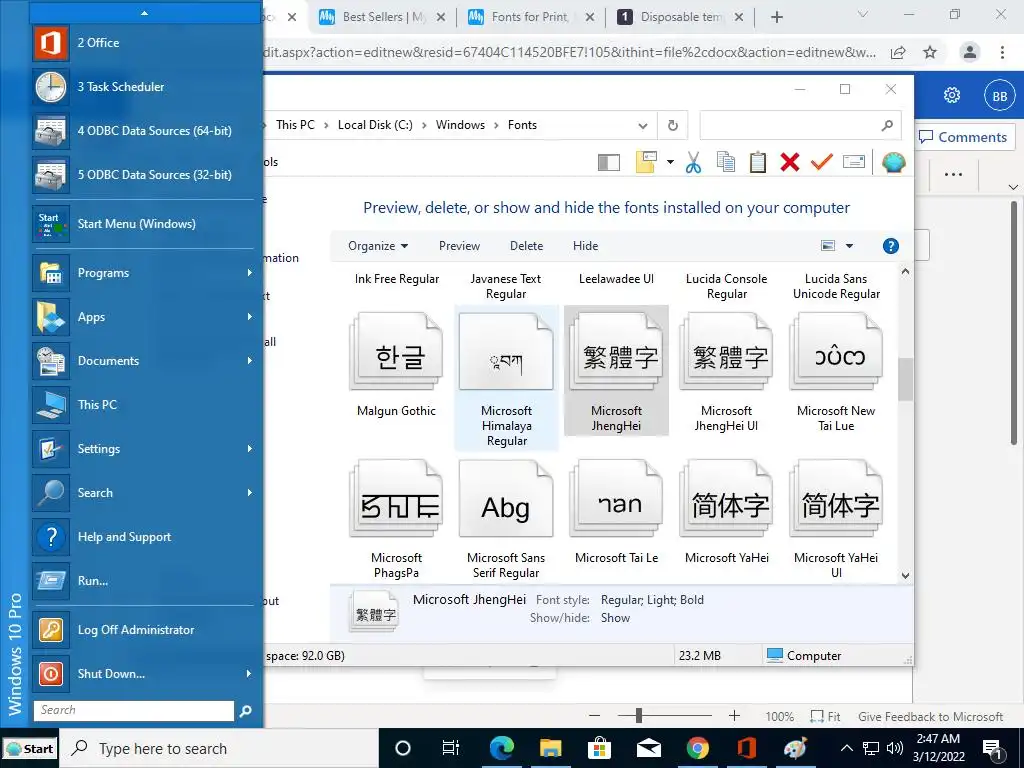1024x768 pixels.
Task: Select Microsoft Sans Serif Regular font
Action: 506,519
